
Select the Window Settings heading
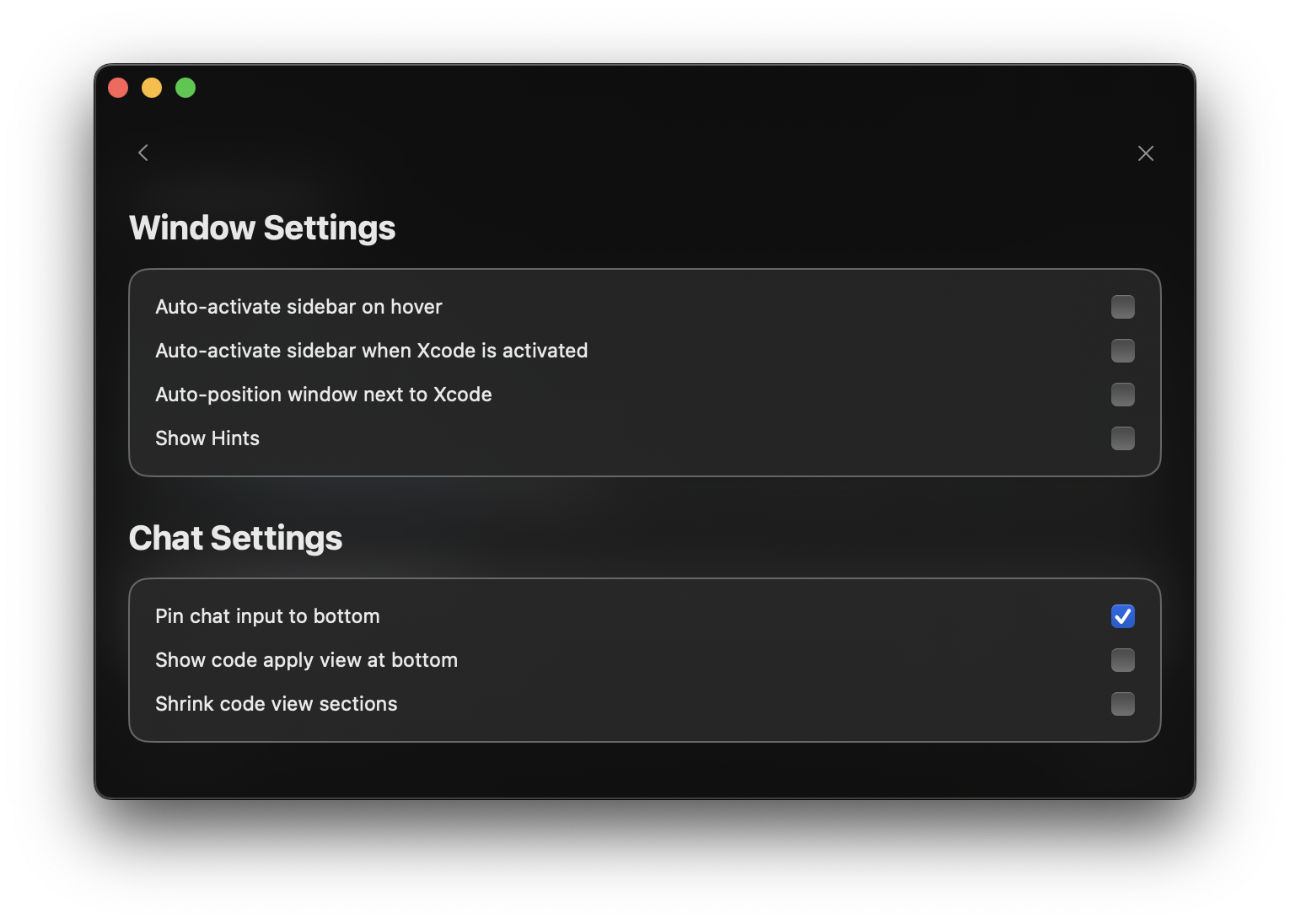click(261, 227)
